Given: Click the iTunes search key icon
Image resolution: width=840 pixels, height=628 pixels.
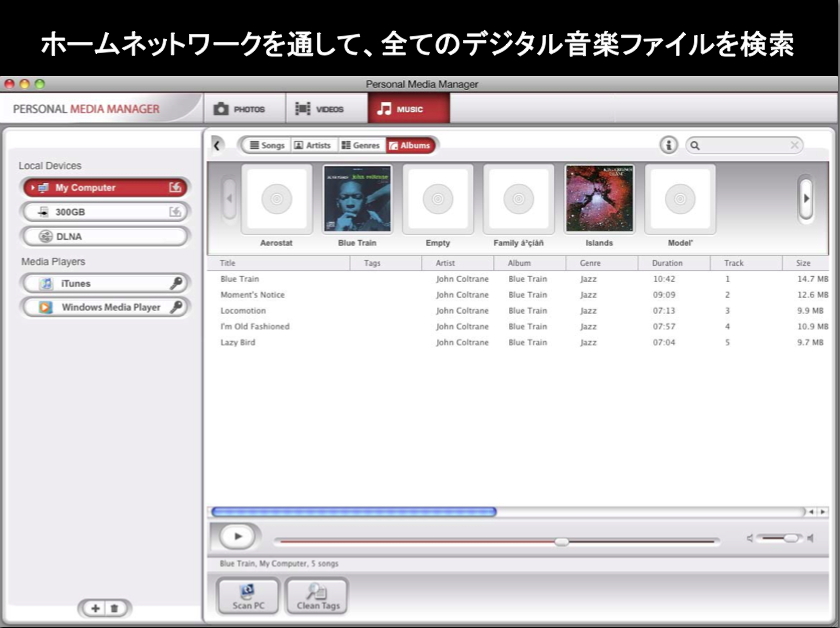Looking at the screenshot, I should click(x=176, y=283).
